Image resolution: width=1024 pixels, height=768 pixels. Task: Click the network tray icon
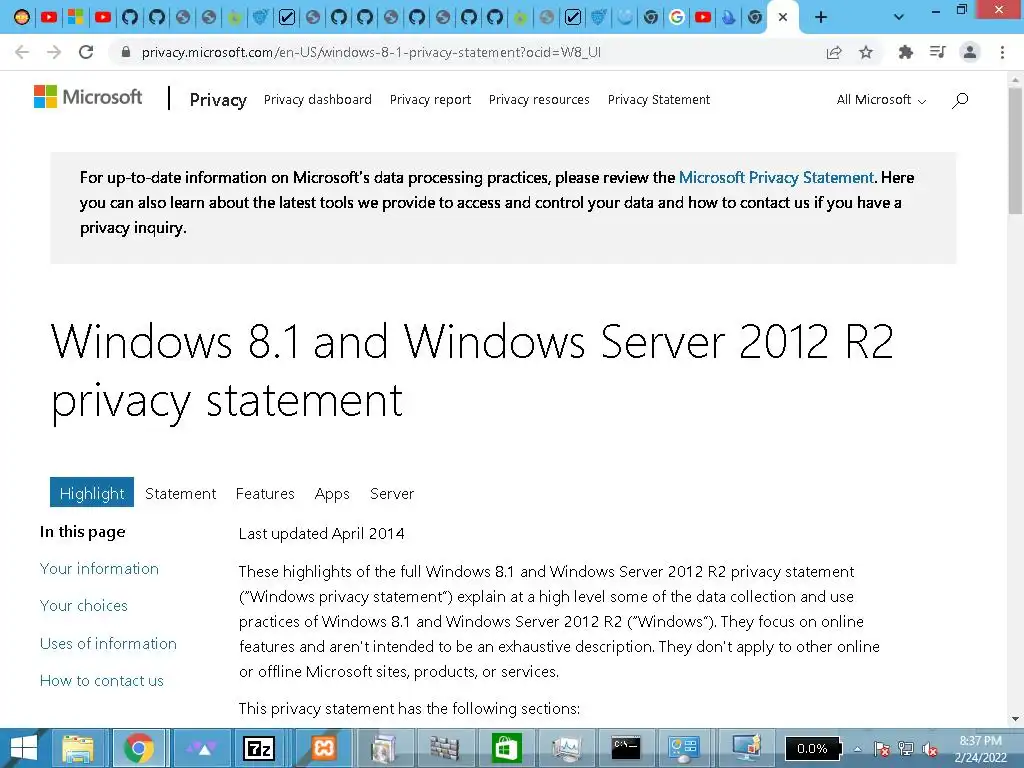[x=906, y=749]
